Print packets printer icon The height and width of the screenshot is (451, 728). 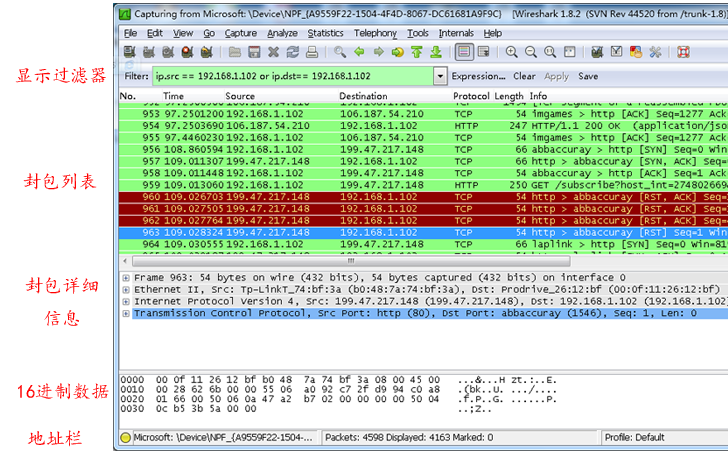click(312, 52)
